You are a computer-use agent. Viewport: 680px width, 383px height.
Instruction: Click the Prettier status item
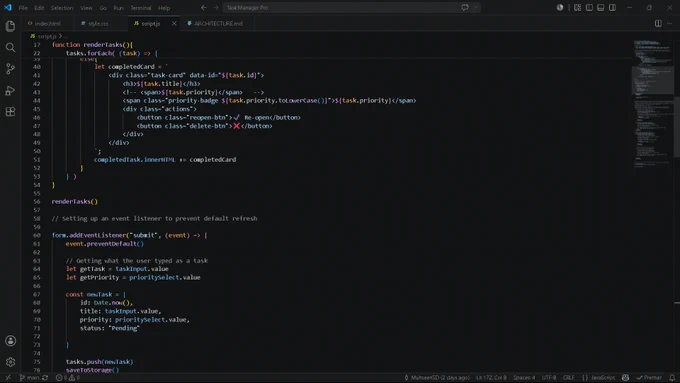tap(649, 377)
